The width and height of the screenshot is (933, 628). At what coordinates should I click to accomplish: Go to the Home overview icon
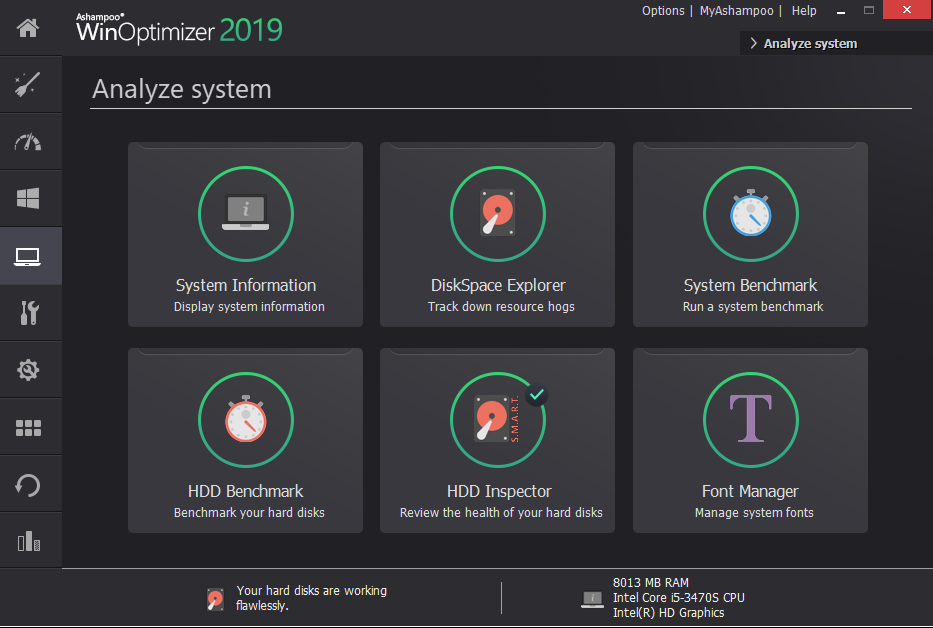(28, 27)
